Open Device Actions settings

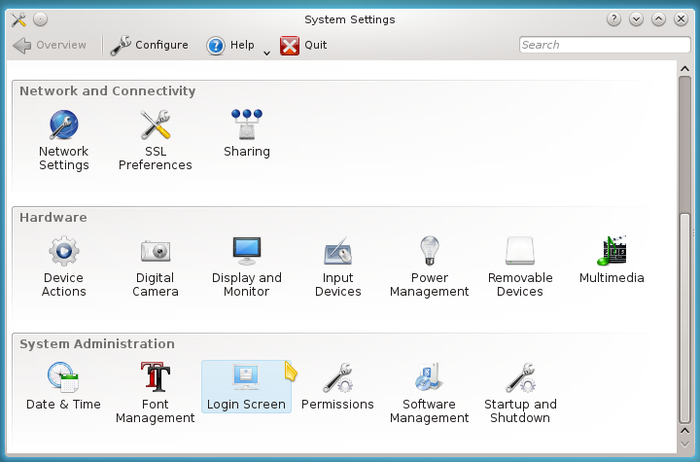(64, 266)
